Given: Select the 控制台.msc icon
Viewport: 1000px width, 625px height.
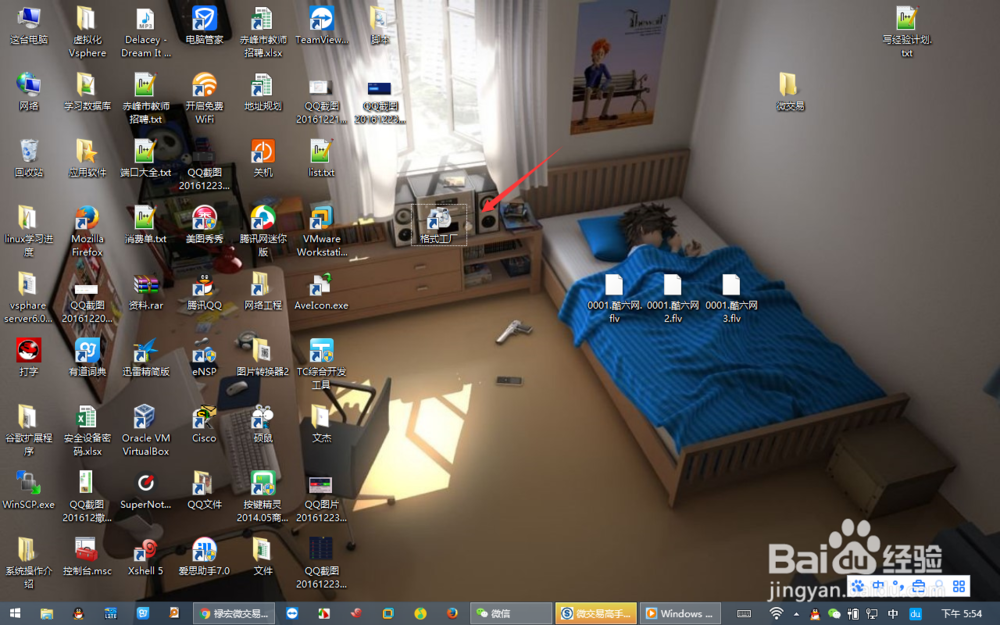Looking at the screenshot, I should [x=87, y=556].
